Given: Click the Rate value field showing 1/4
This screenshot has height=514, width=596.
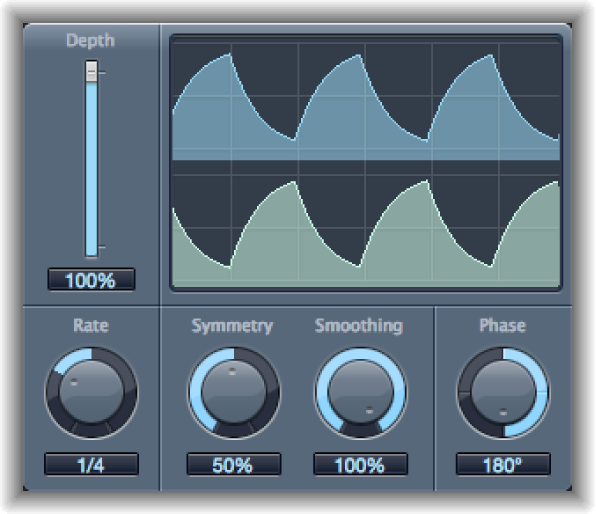Looking at the screenshot, I should [x=91, y=464].
